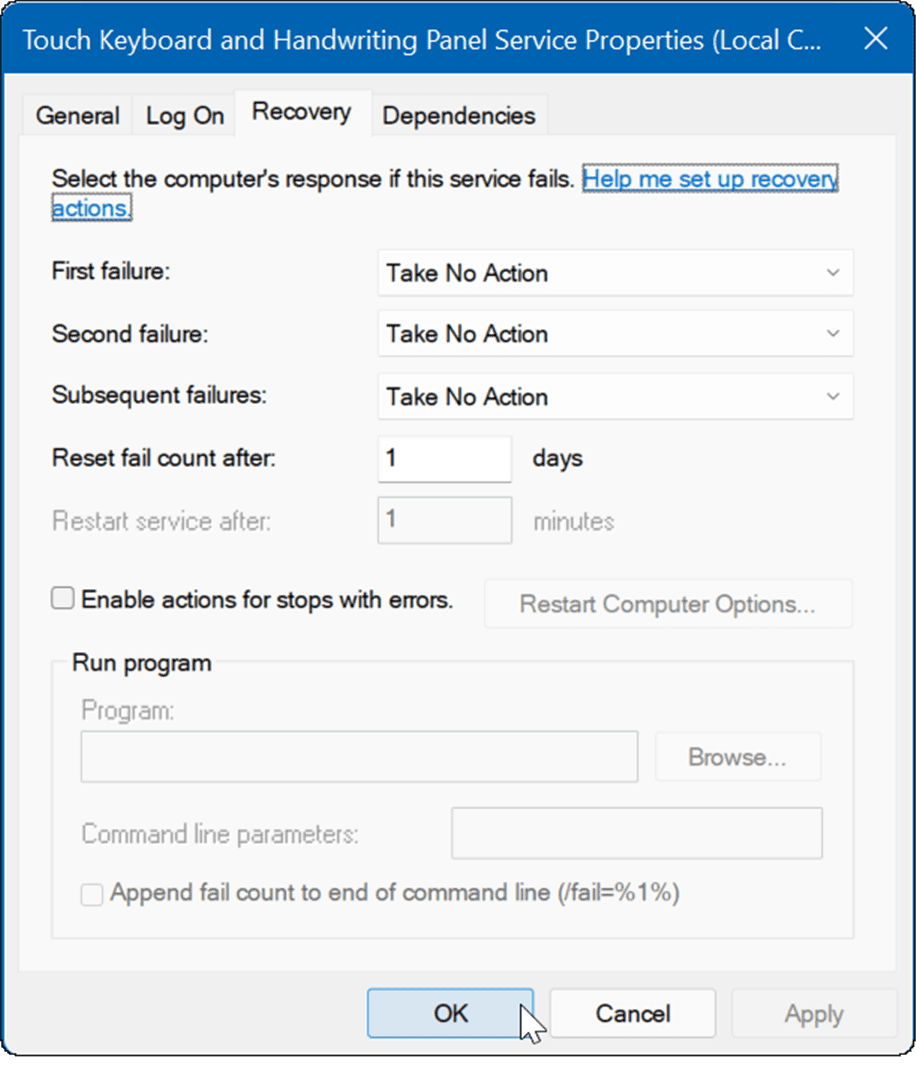
Task: Expand the Subsequent failures dropdown
Action: (615, 397)
